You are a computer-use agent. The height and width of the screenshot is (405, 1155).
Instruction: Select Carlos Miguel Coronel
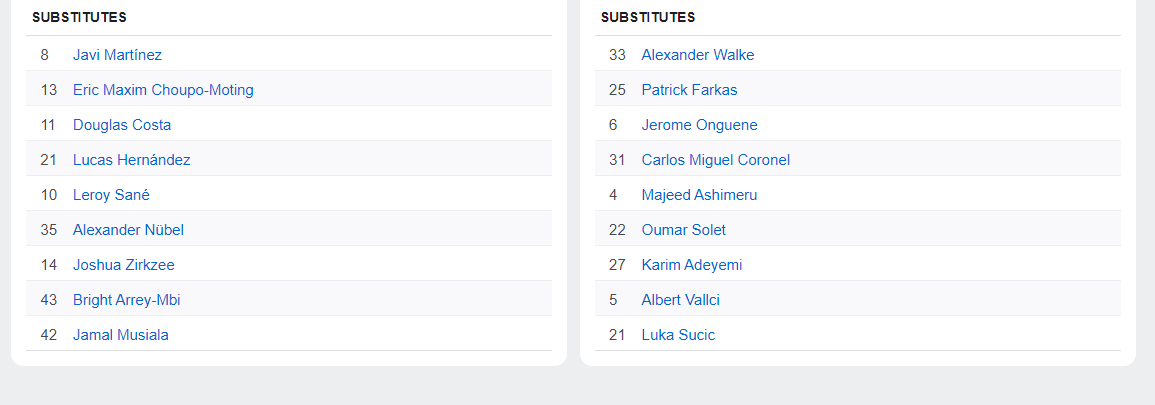[715, 160]
